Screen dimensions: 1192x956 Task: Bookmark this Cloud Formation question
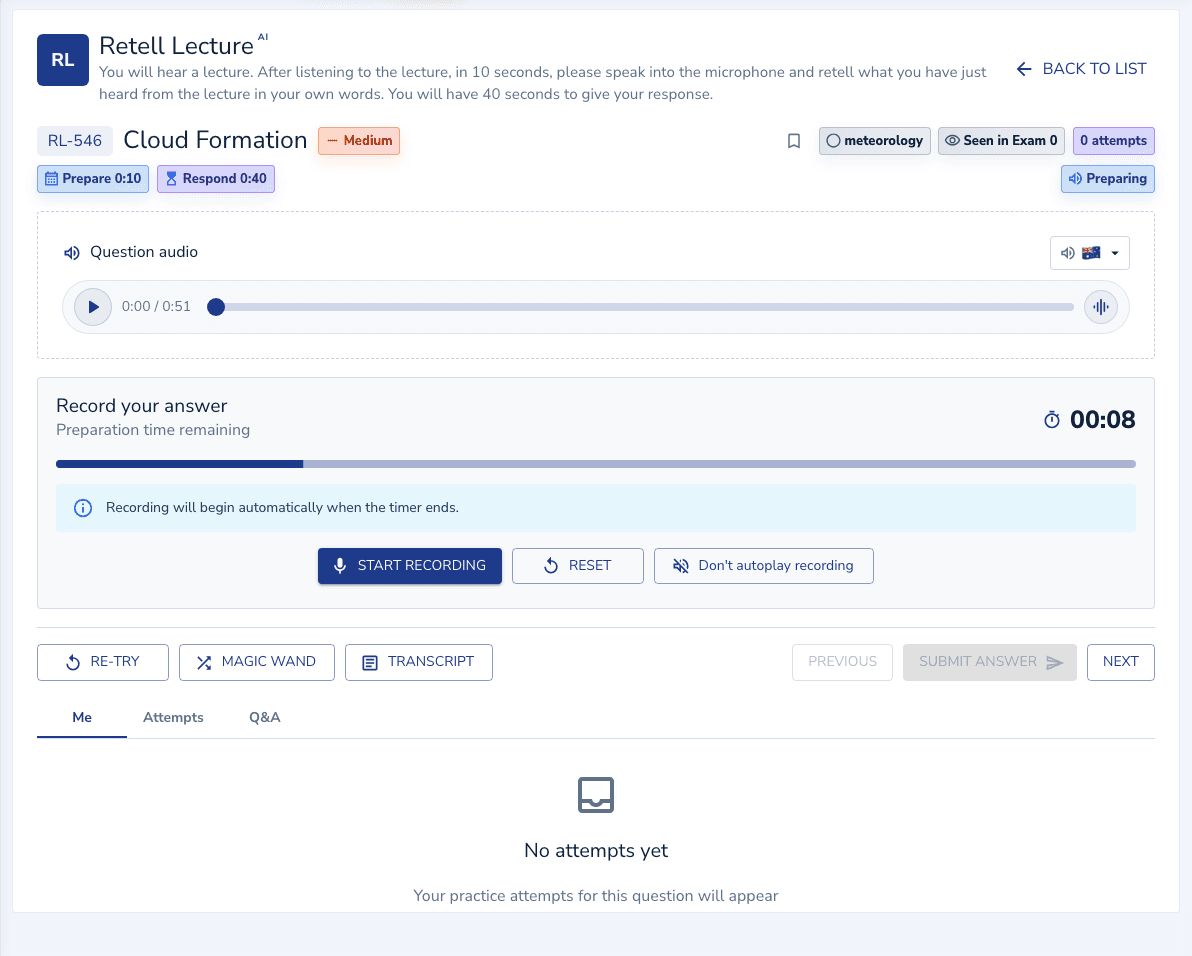[x=794, y=141]
